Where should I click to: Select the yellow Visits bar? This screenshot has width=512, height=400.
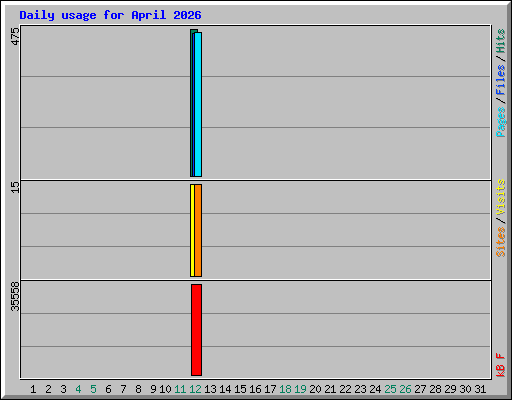tap(192, 230)
